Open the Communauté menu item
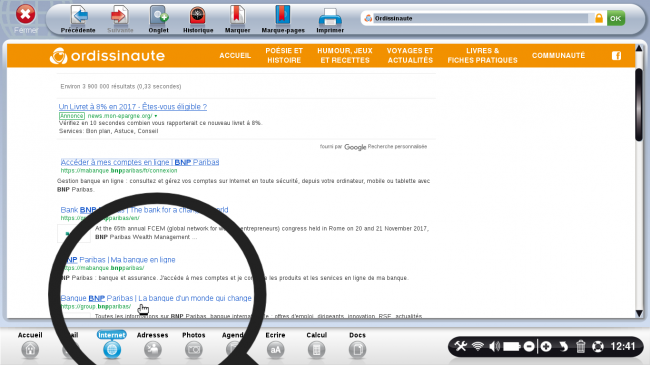 558,55
